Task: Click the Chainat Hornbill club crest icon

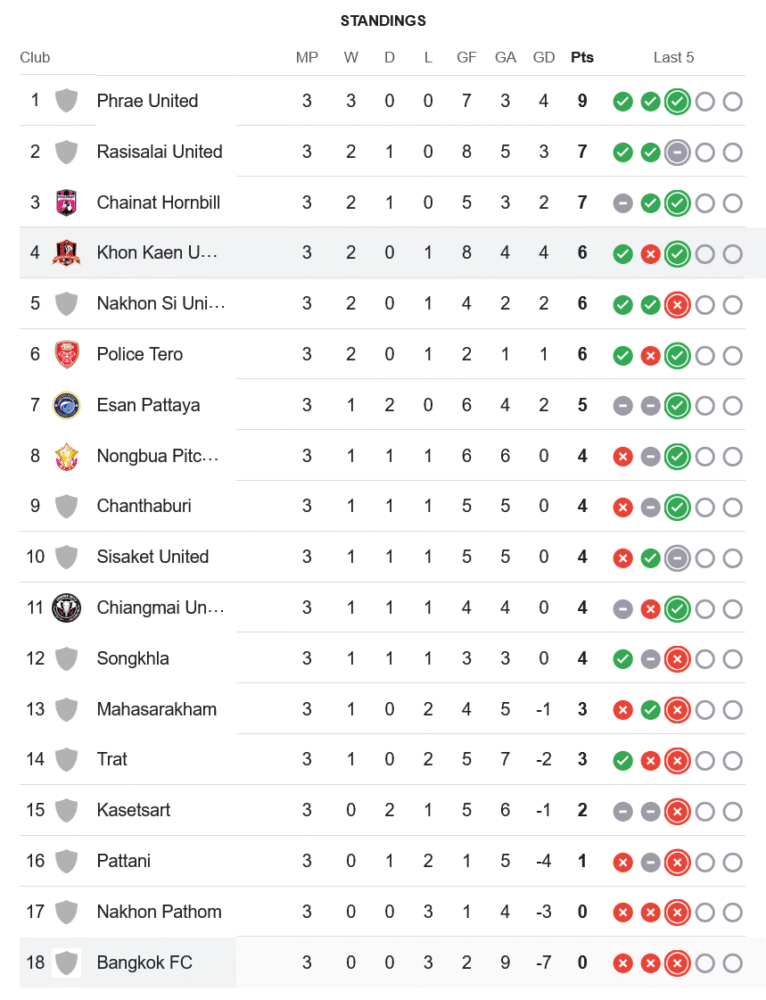Action: [x=66, y=202]
